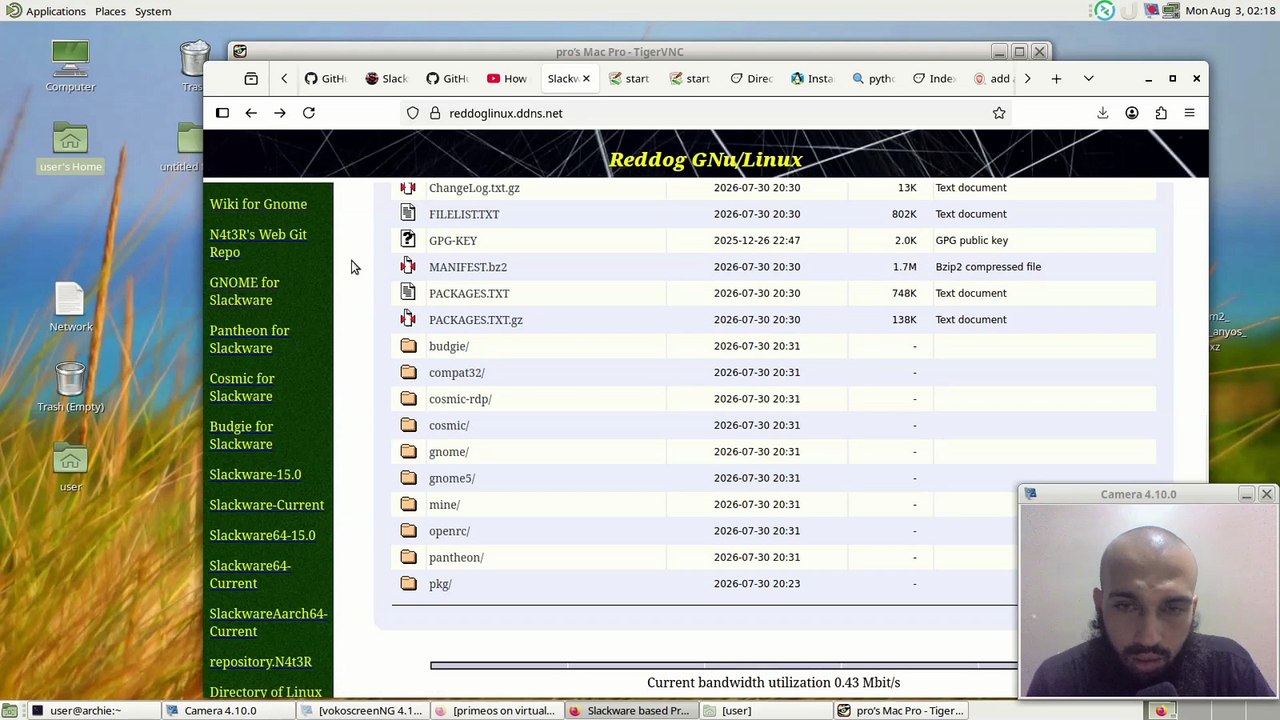Show tracking protection shield info

[413, 113]
